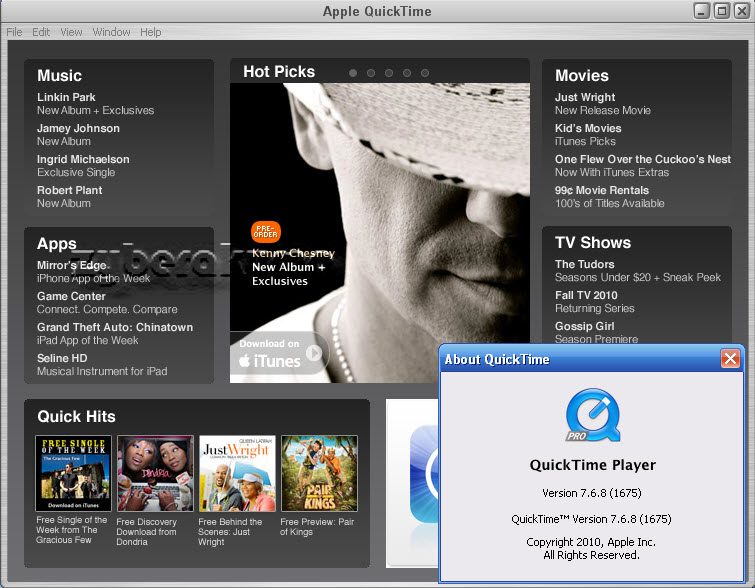
Task: Open the Window menu
Action: point(111,32)
